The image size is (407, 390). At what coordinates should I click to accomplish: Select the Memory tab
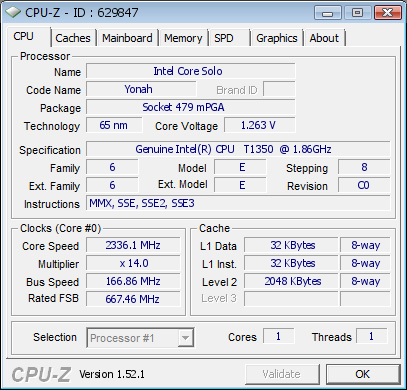point(183,38)
